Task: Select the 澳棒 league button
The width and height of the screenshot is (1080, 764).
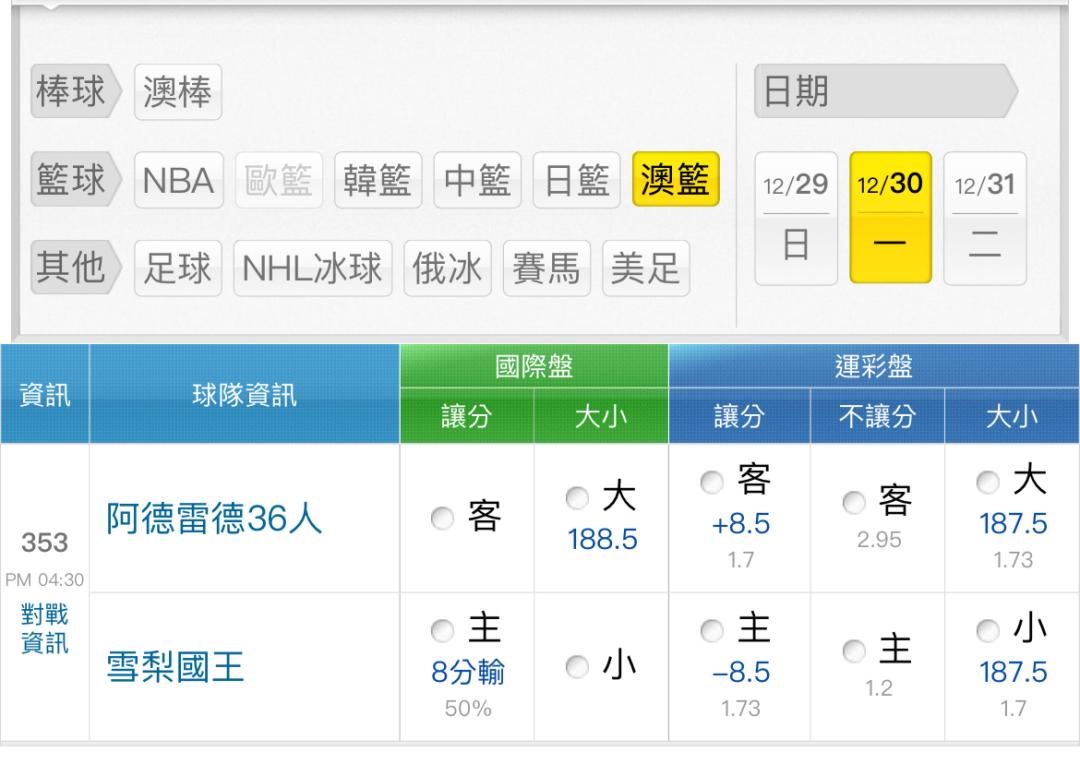Action: coord(178,92)
